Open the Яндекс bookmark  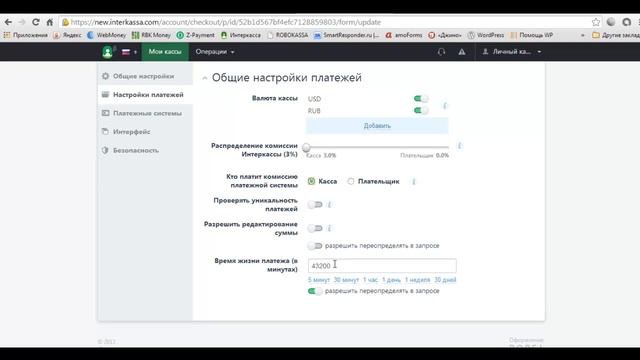click(68, 36)
